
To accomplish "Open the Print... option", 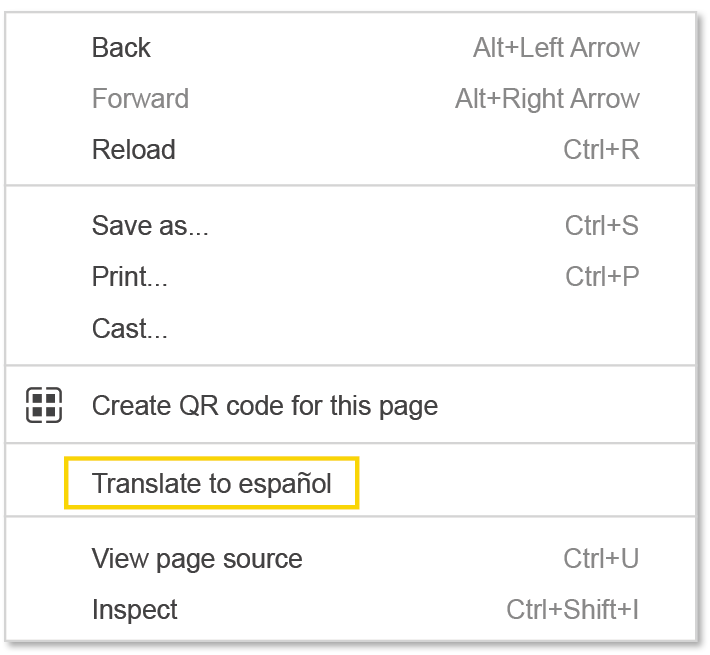I will pos(130,277).
